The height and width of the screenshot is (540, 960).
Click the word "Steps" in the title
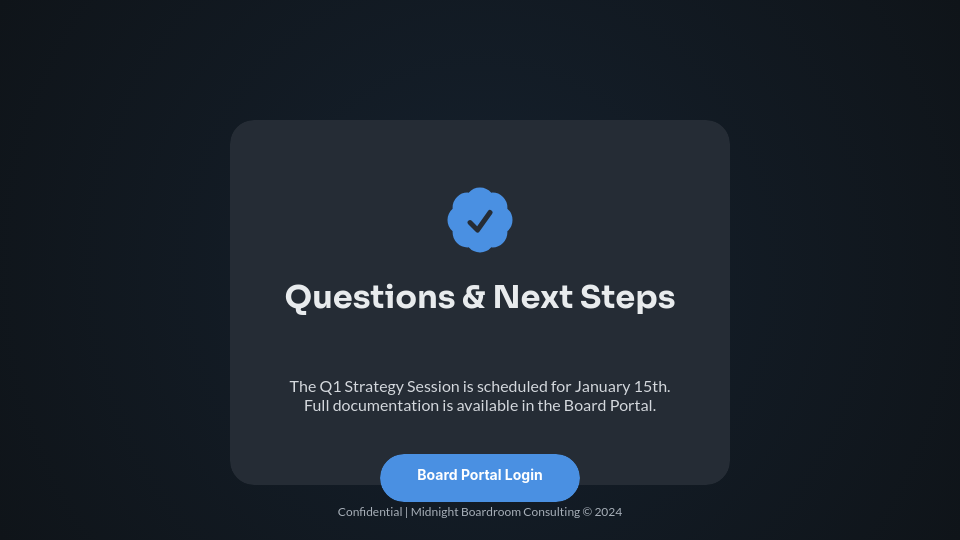628,298
